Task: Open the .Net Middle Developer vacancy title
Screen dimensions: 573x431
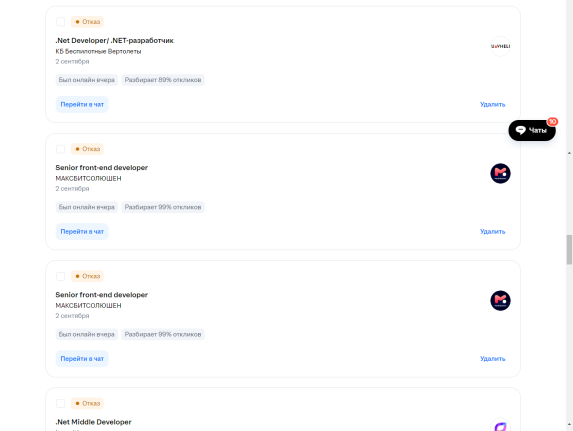Action: point(93,422)
